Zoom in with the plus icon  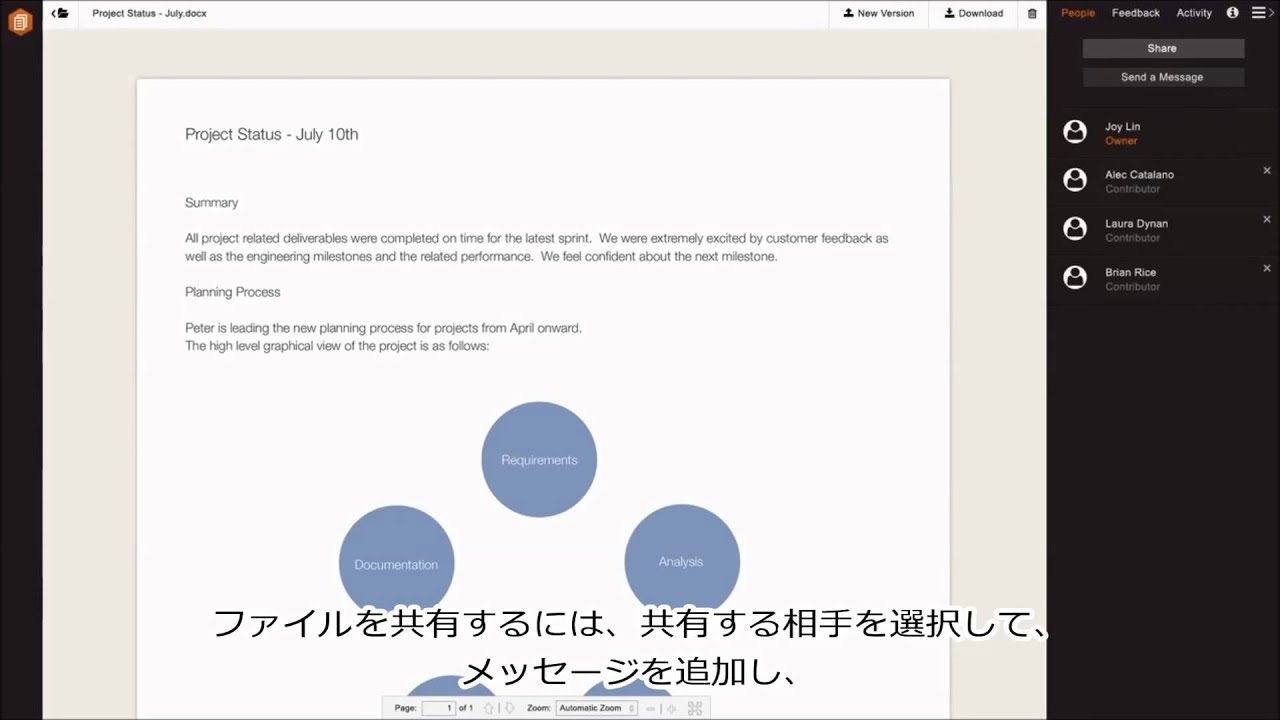(x=671, y=708)
